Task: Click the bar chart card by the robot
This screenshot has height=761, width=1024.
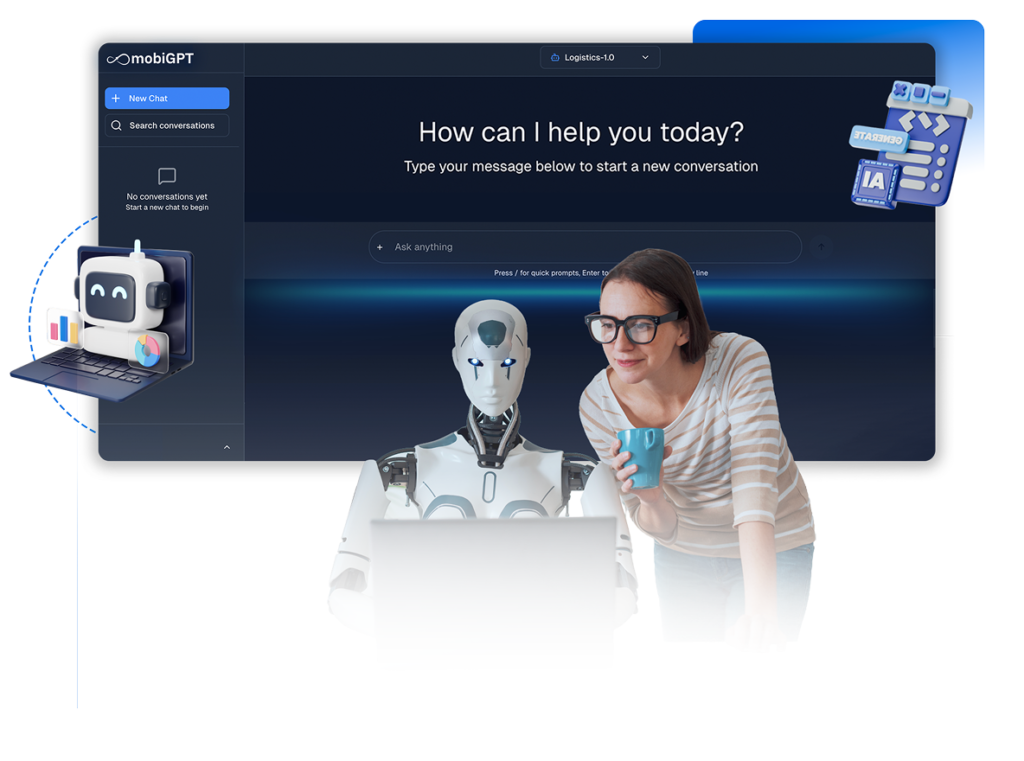Action: (63, 327)
